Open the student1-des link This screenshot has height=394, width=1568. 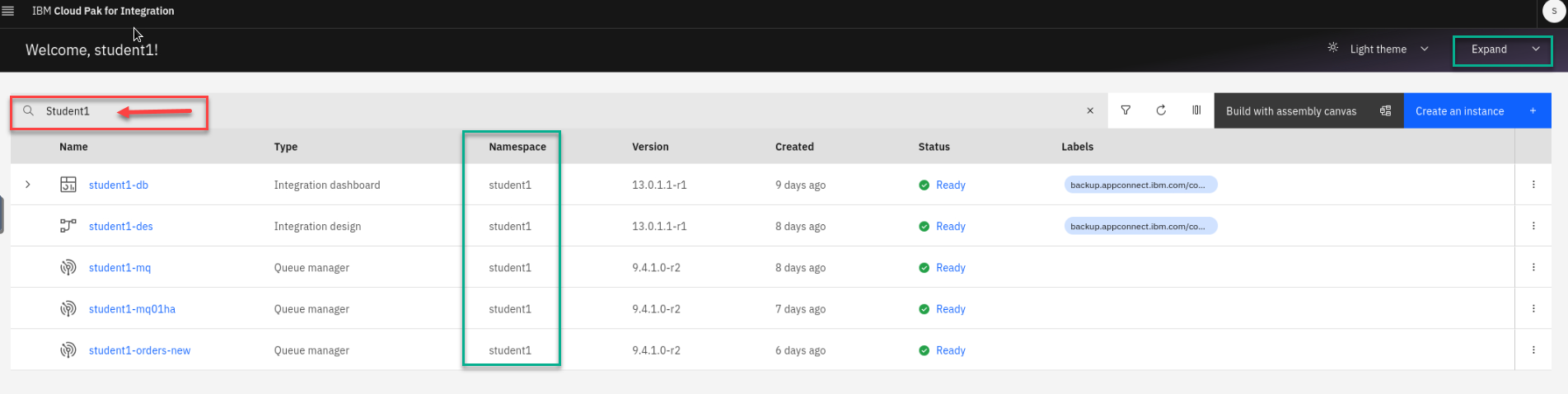[x=120, y=227]
